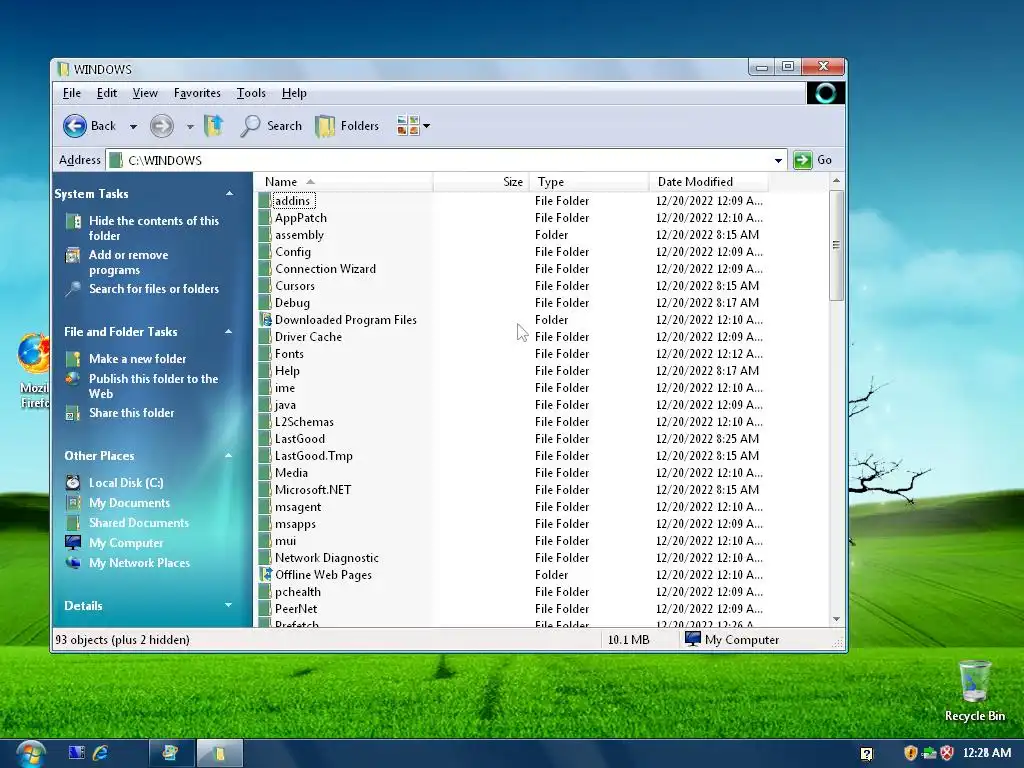
Task: Select the Microsoft.NET folder
Action: point(313,490)
